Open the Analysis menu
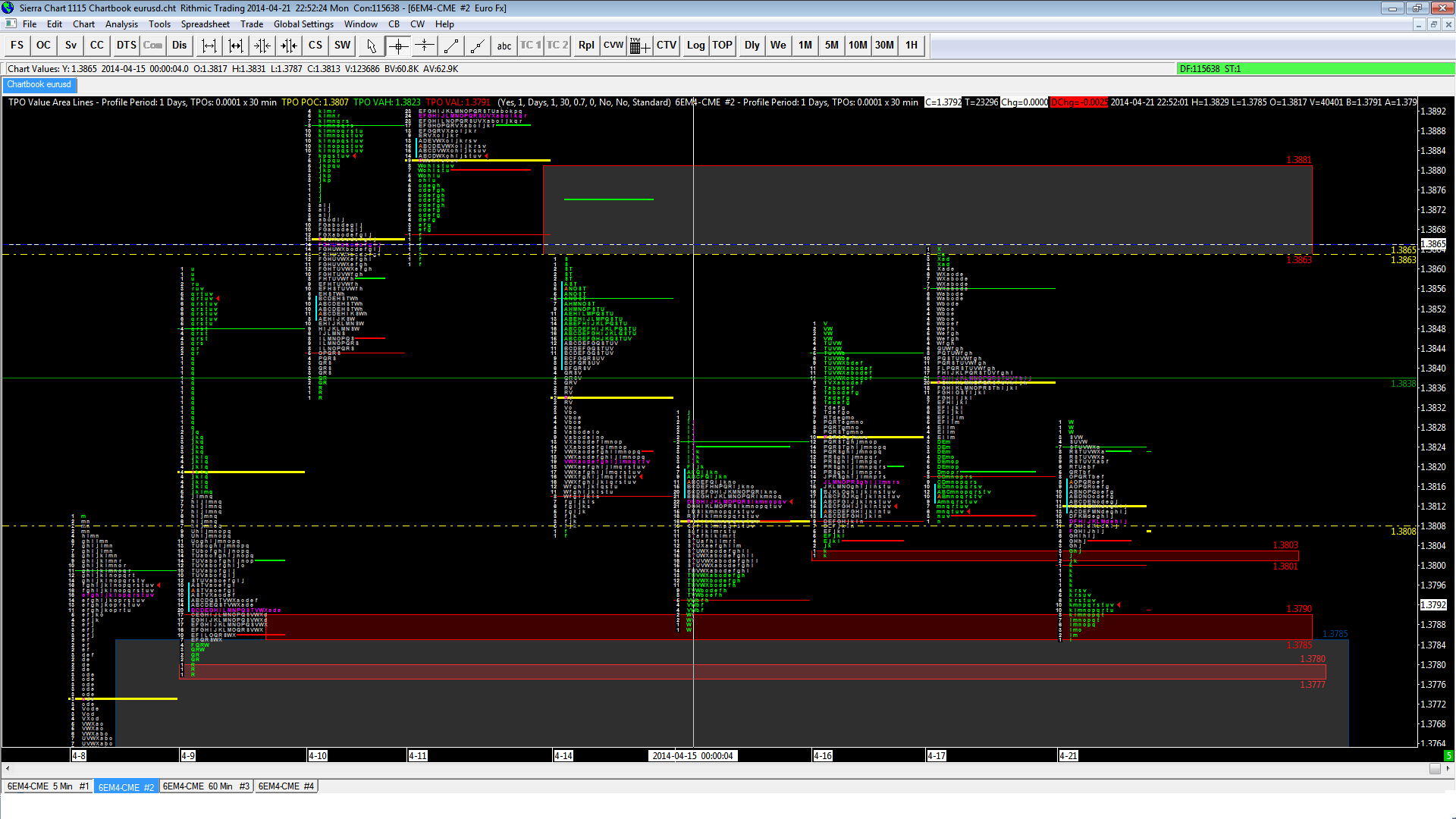 pos(121,24)
